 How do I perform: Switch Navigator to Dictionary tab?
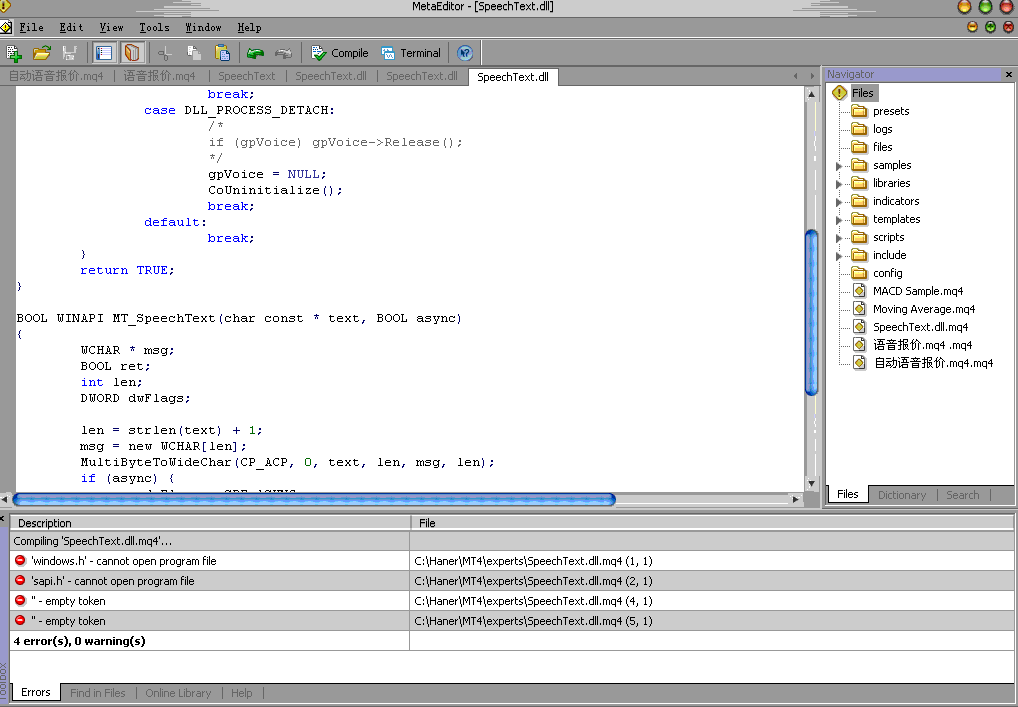(x=901, y=495)
